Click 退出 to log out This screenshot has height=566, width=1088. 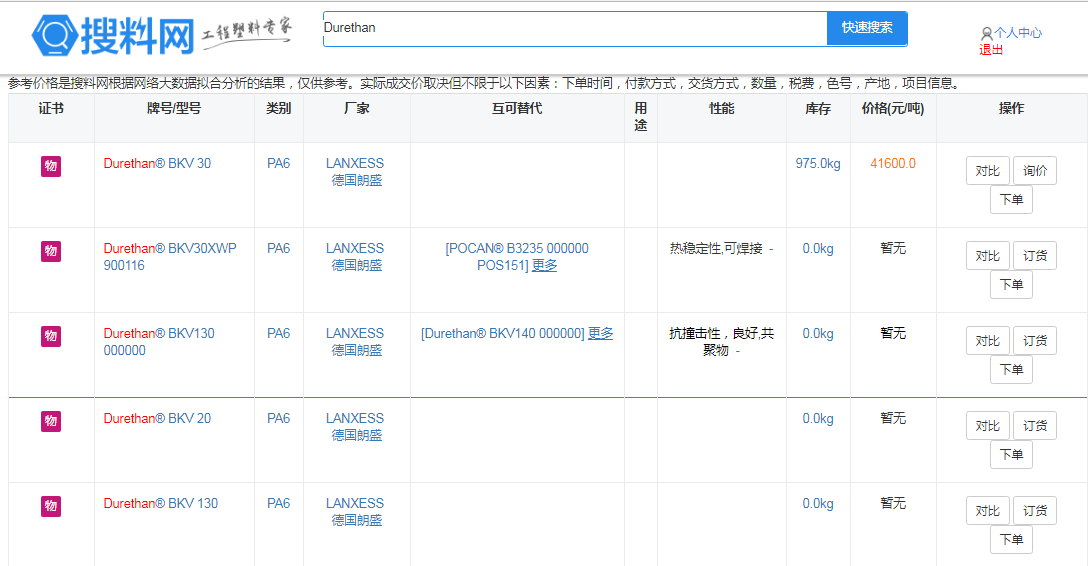pos(990,50)
